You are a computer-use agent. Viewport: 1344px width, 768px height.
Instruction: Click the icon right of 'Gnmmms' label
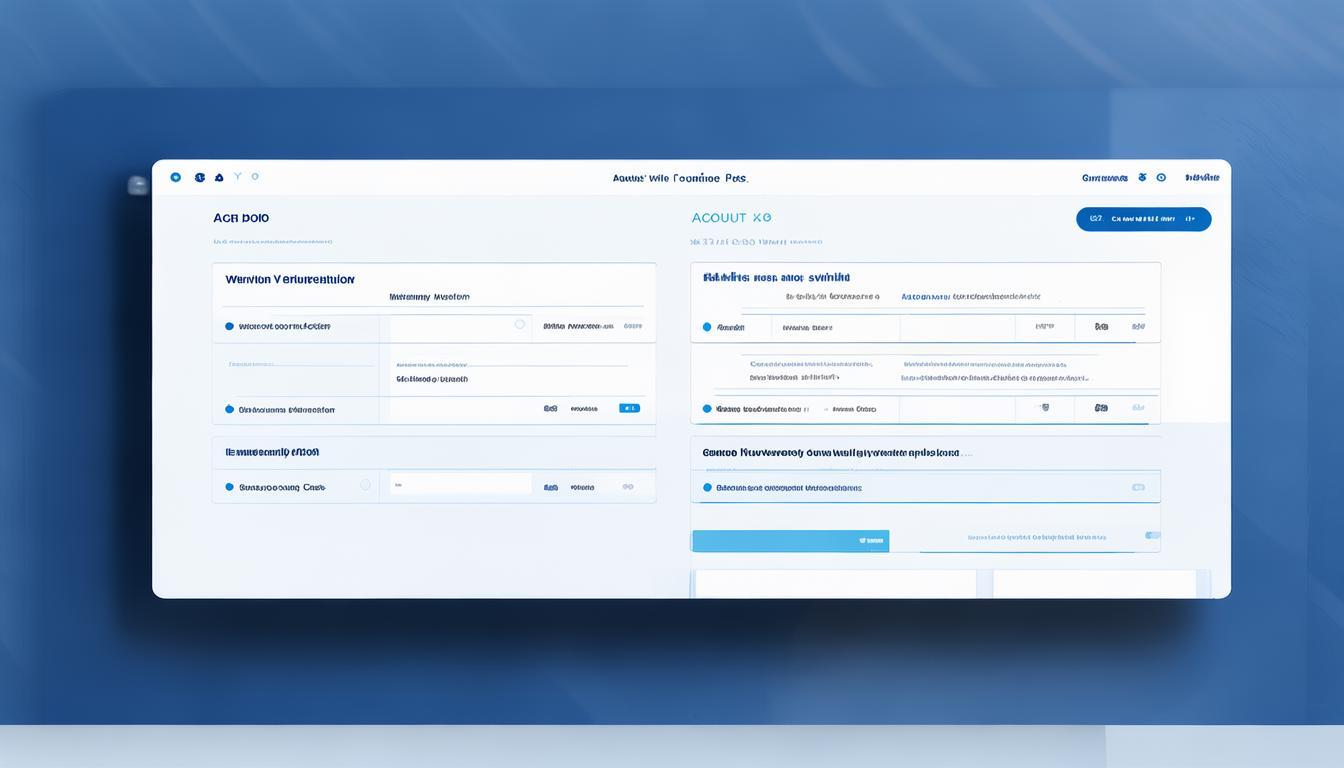coord(1142,177)
